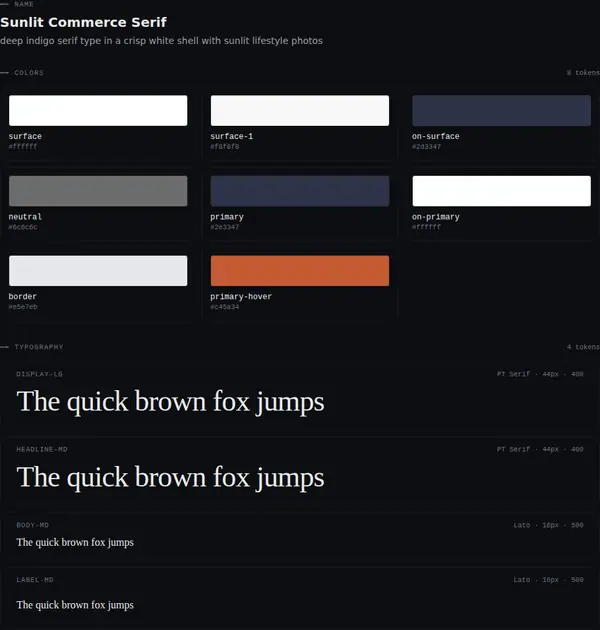Choose the neutral gray swatch
Viewport: 600px width, 630px height.
(98, 191)
